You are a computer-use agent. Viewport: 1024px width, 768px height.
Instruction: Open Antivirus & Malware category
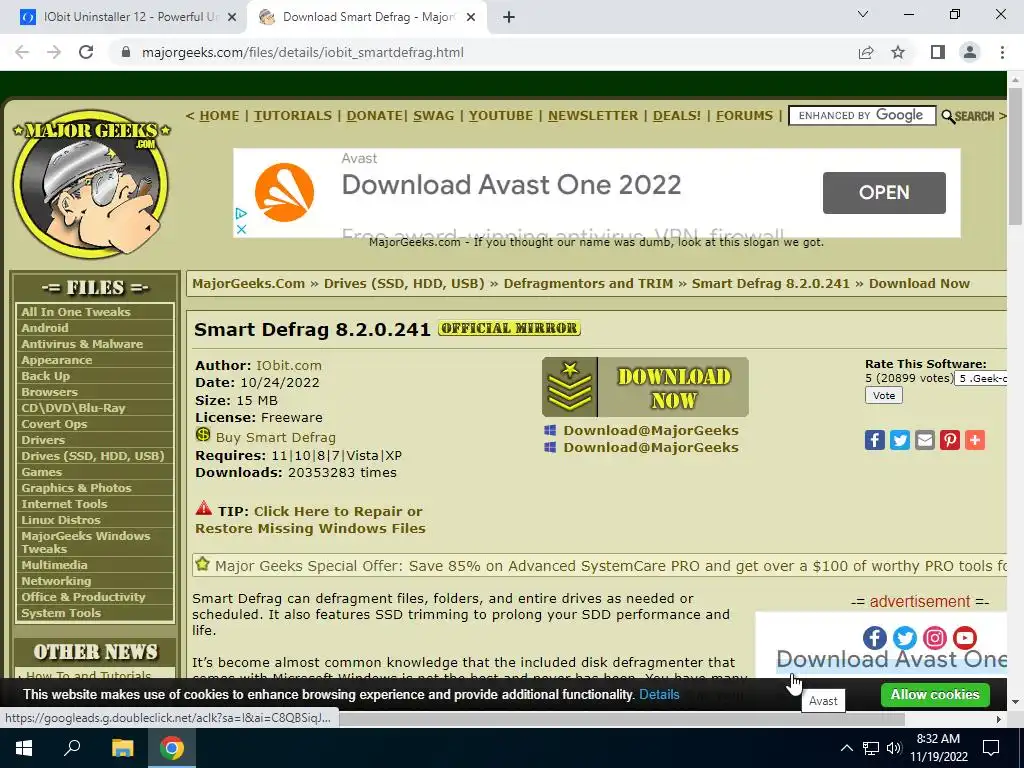point(82,344)
